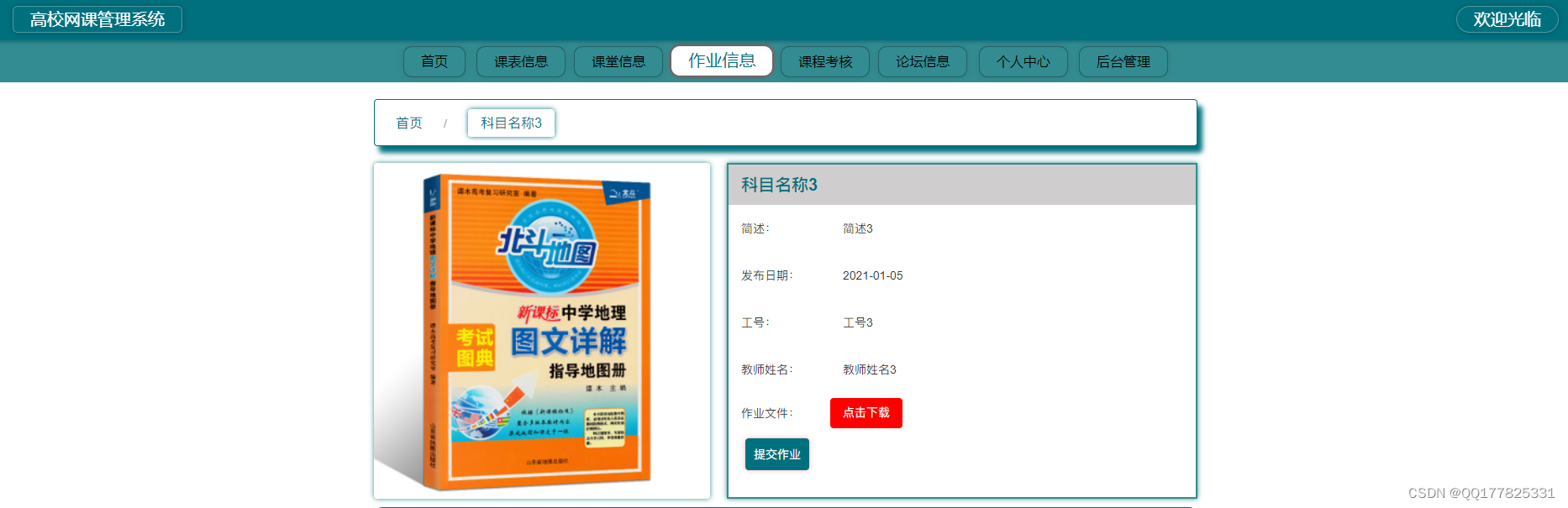Image resolution: width=1568 pixels, height=508 pixels.
Task: Click the 工号 field label
Action: click(755, 322)
